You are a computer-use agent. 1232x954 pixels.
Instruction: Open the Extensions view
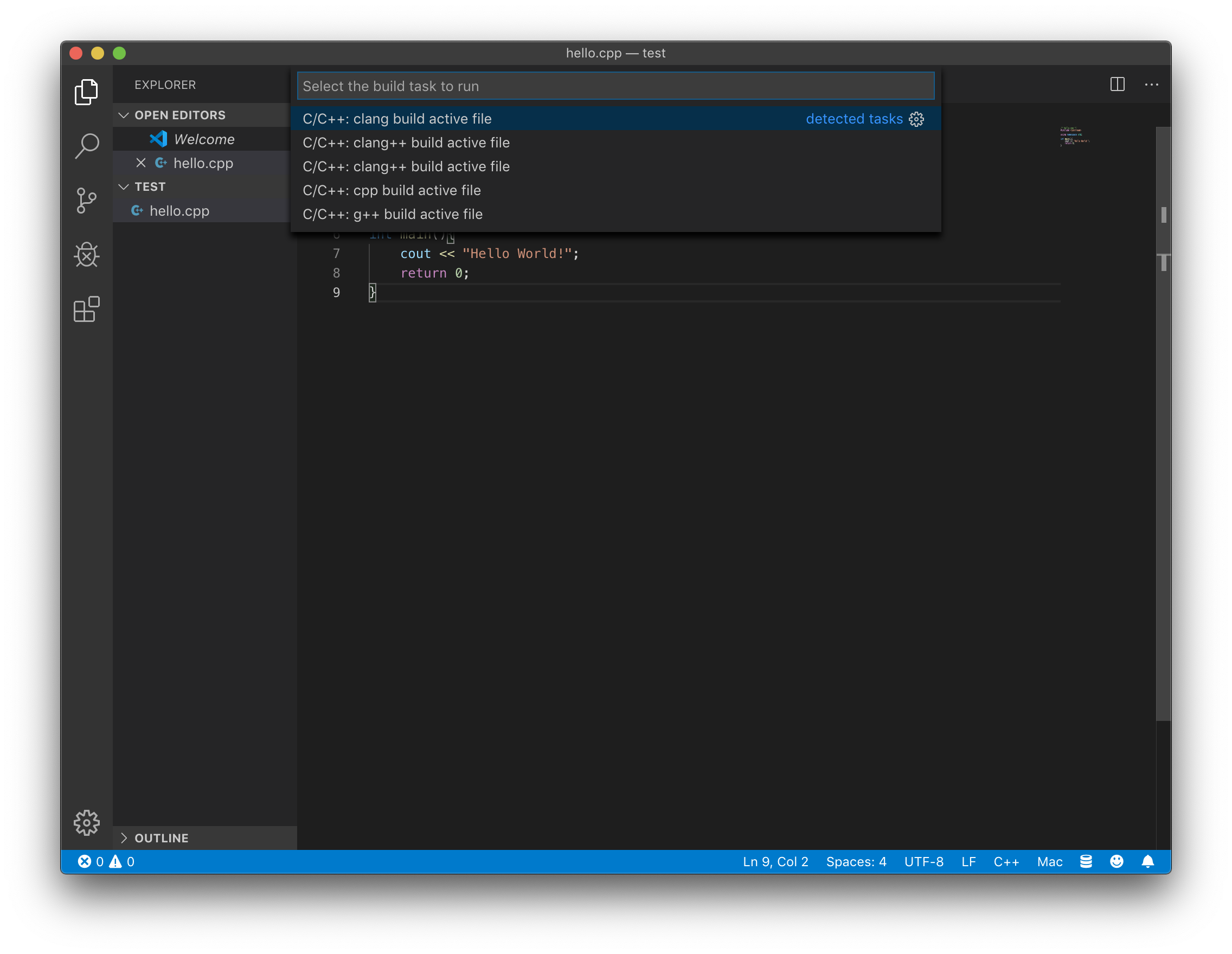(x=86, y=309)
